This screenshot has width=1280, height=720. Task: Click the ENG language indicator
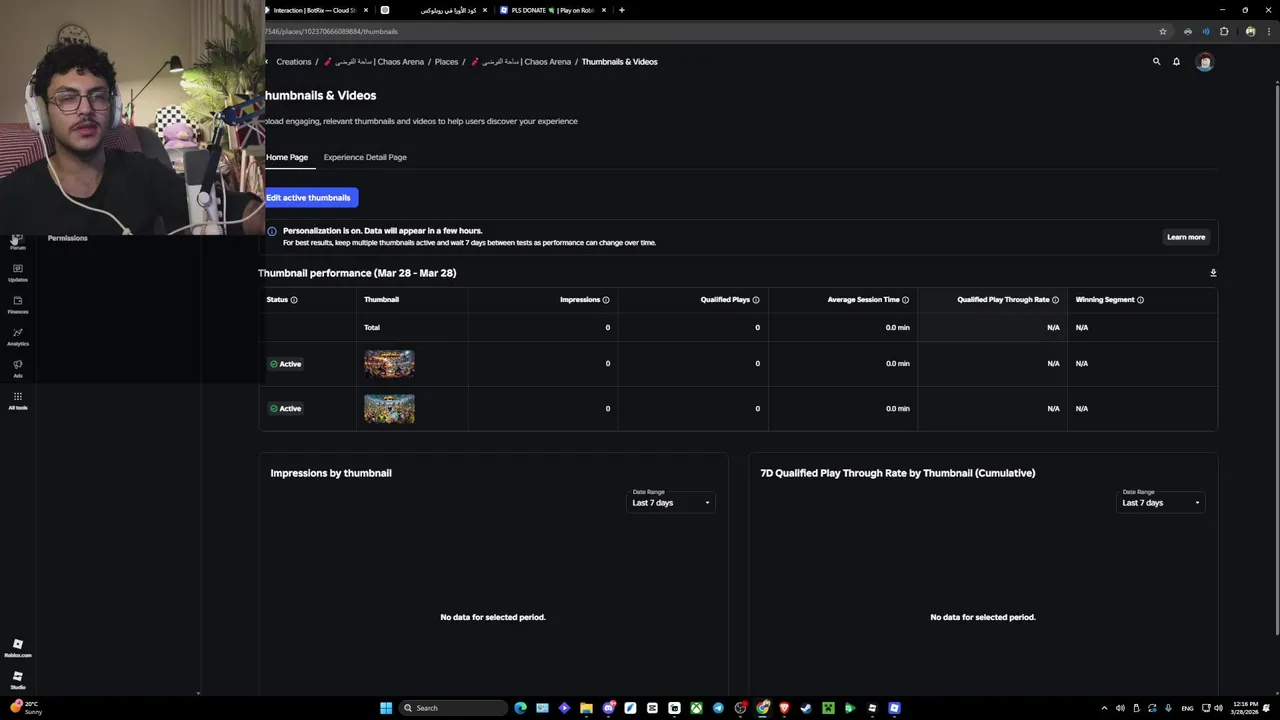point(1187,708)
